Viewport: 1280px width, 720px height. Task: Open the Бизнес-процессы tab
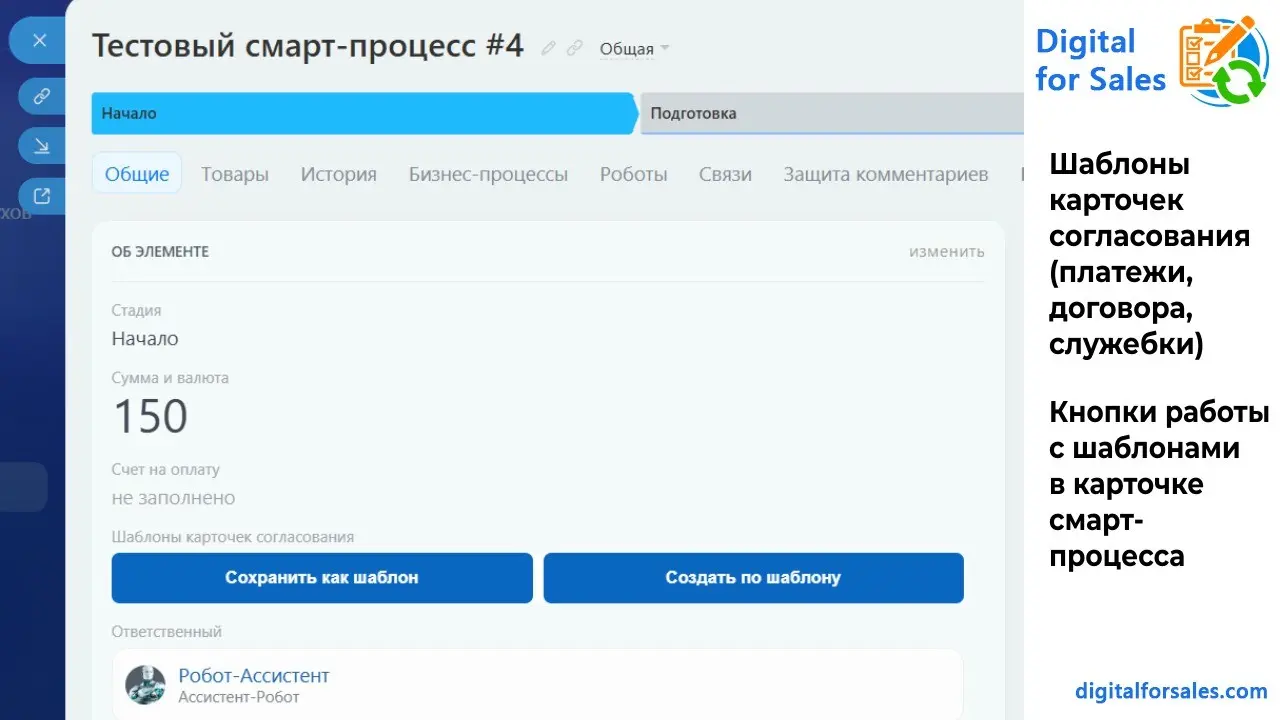click(x=488, y=174)
